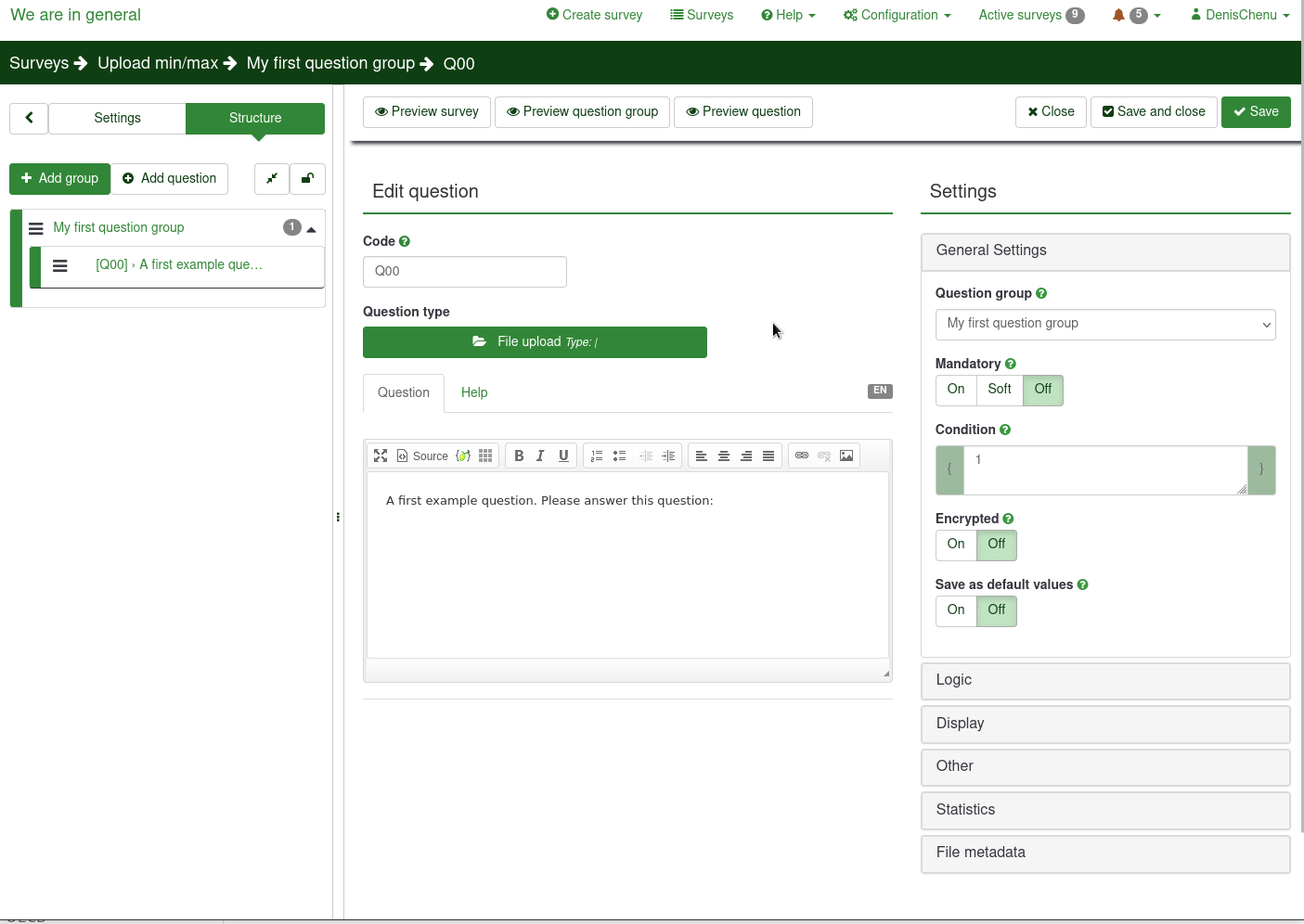Open the notifications bell icon
This screenshot has height=924, width=1304.
1118,15
